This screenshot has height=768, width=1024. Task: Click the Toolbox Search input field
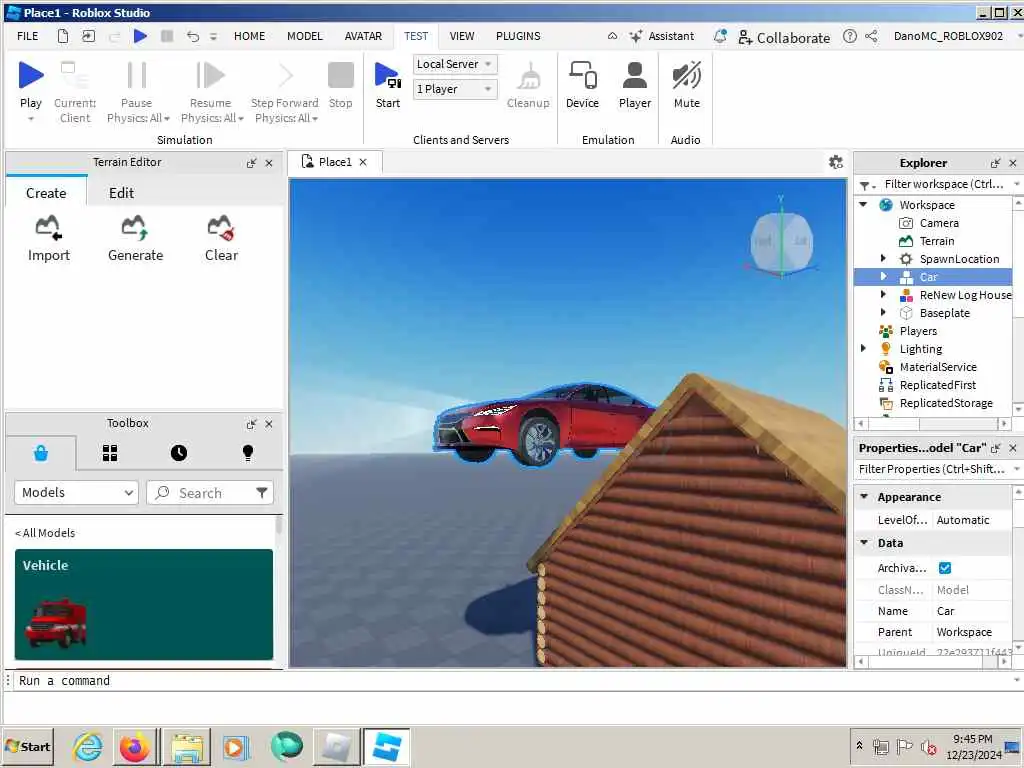pyautogui.click(x=210, y=492)
